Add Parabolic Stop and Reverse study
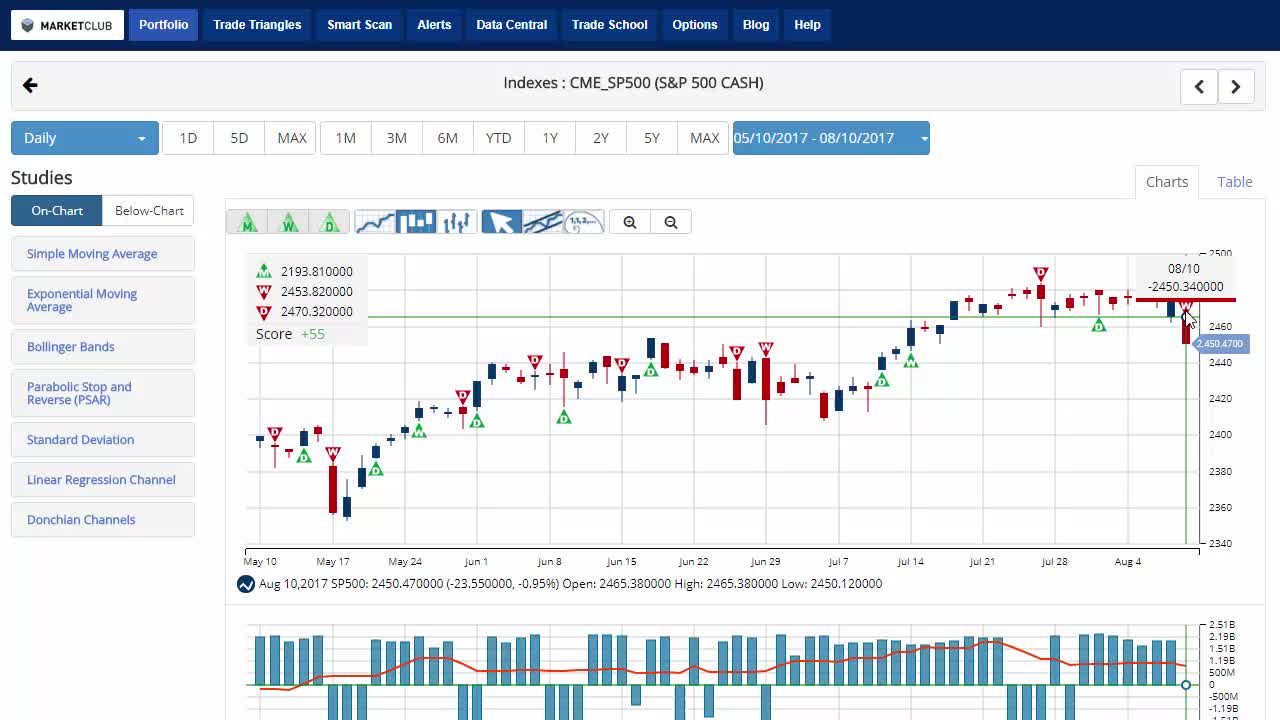The image size is (1280, 720). click(103, 393)
